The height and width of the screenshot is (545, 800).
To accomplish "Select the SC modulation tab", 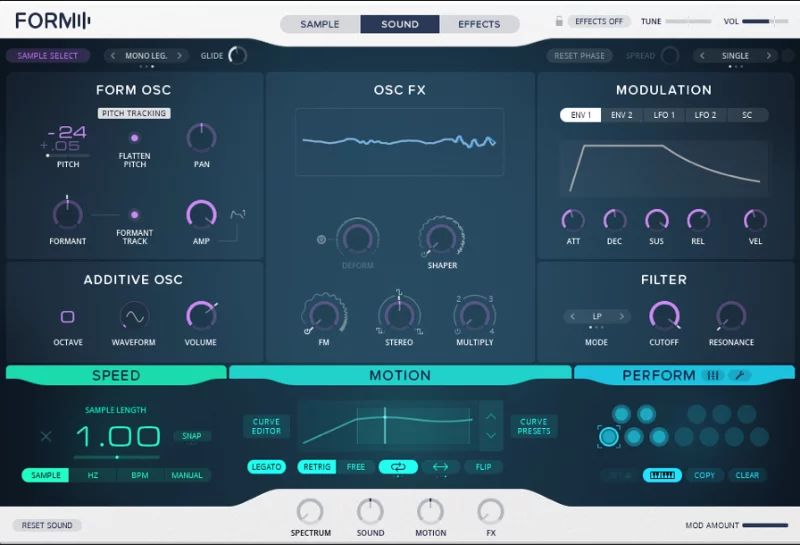I will pos(747,115).
